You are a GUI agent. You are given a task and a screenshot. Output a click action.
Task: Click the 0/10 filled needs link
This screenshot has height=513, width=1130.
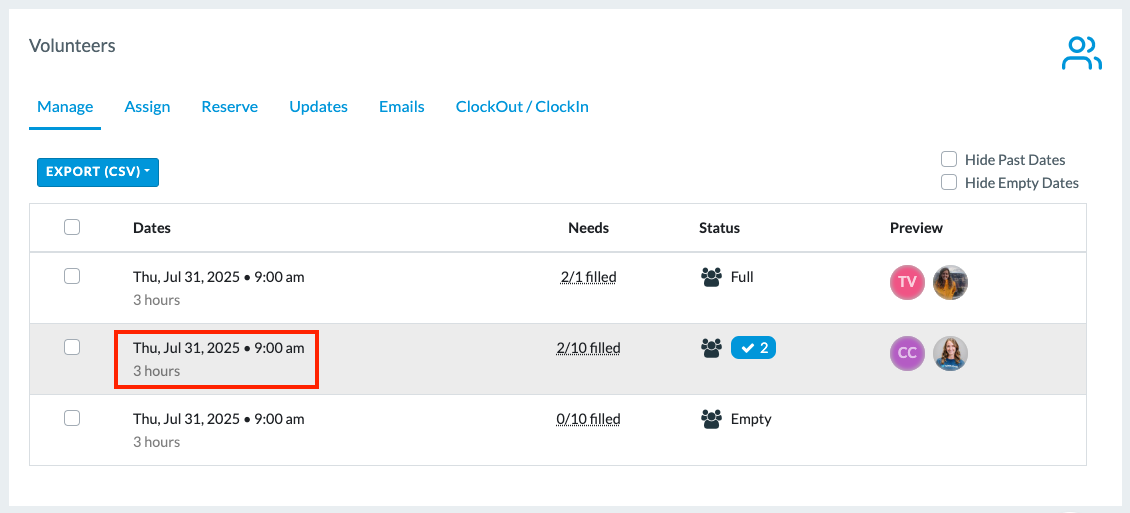pos(589,419)
